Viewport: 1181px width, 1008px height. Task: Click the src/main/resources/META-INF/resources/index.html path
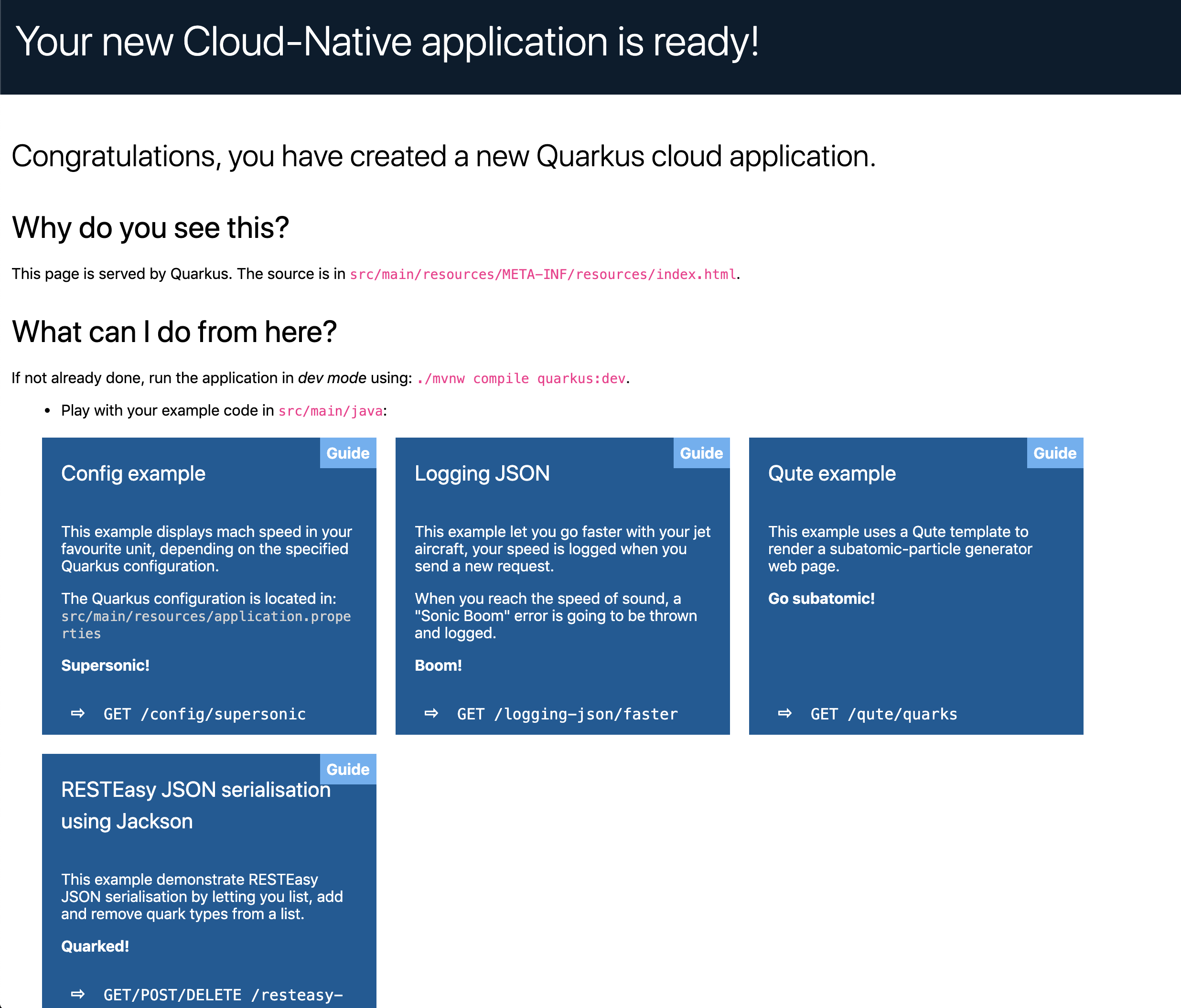543,274
